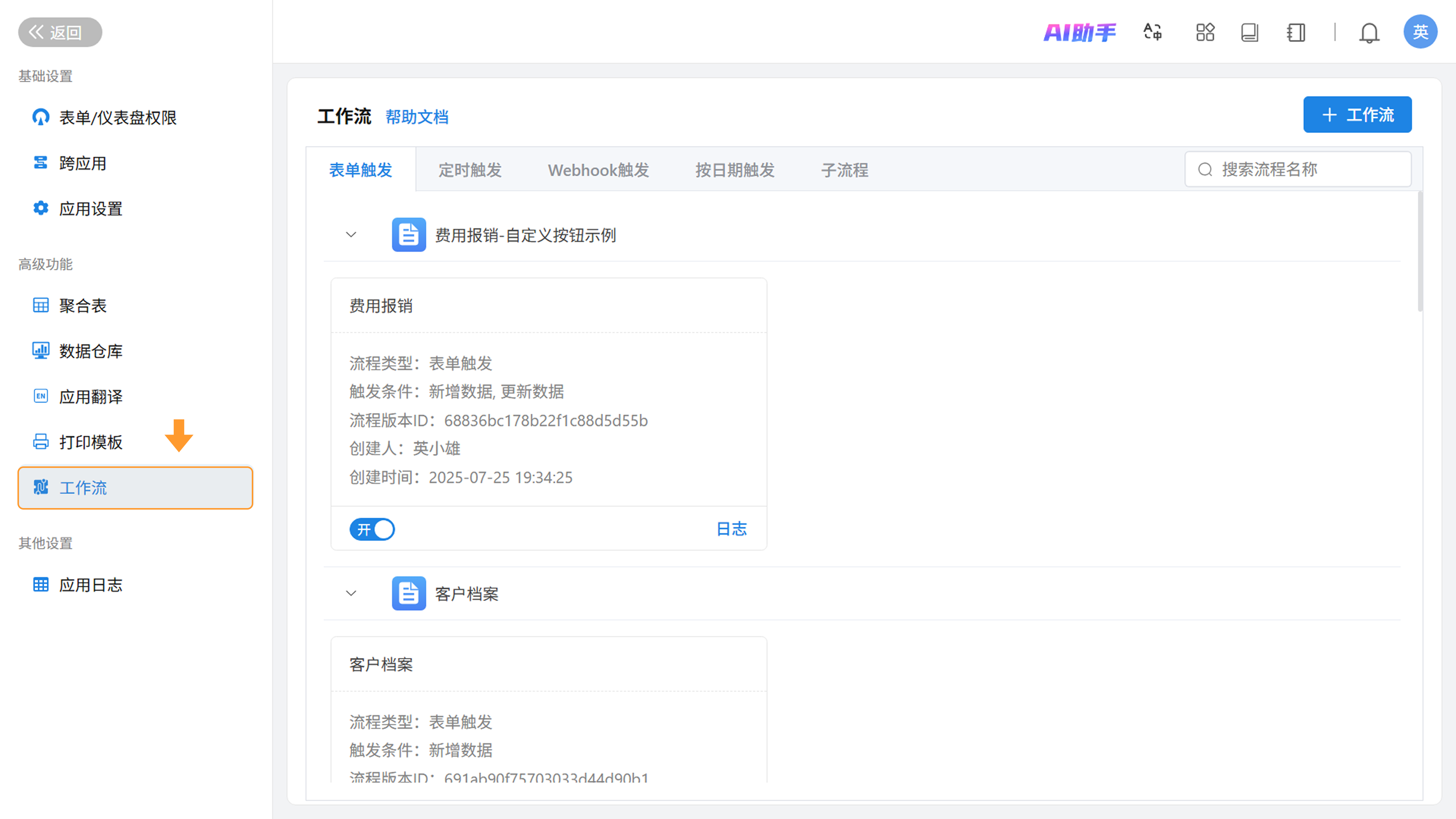Open 日志 for 费用报销 workflow
This screenshot has width=1456, height=819.
731,529
